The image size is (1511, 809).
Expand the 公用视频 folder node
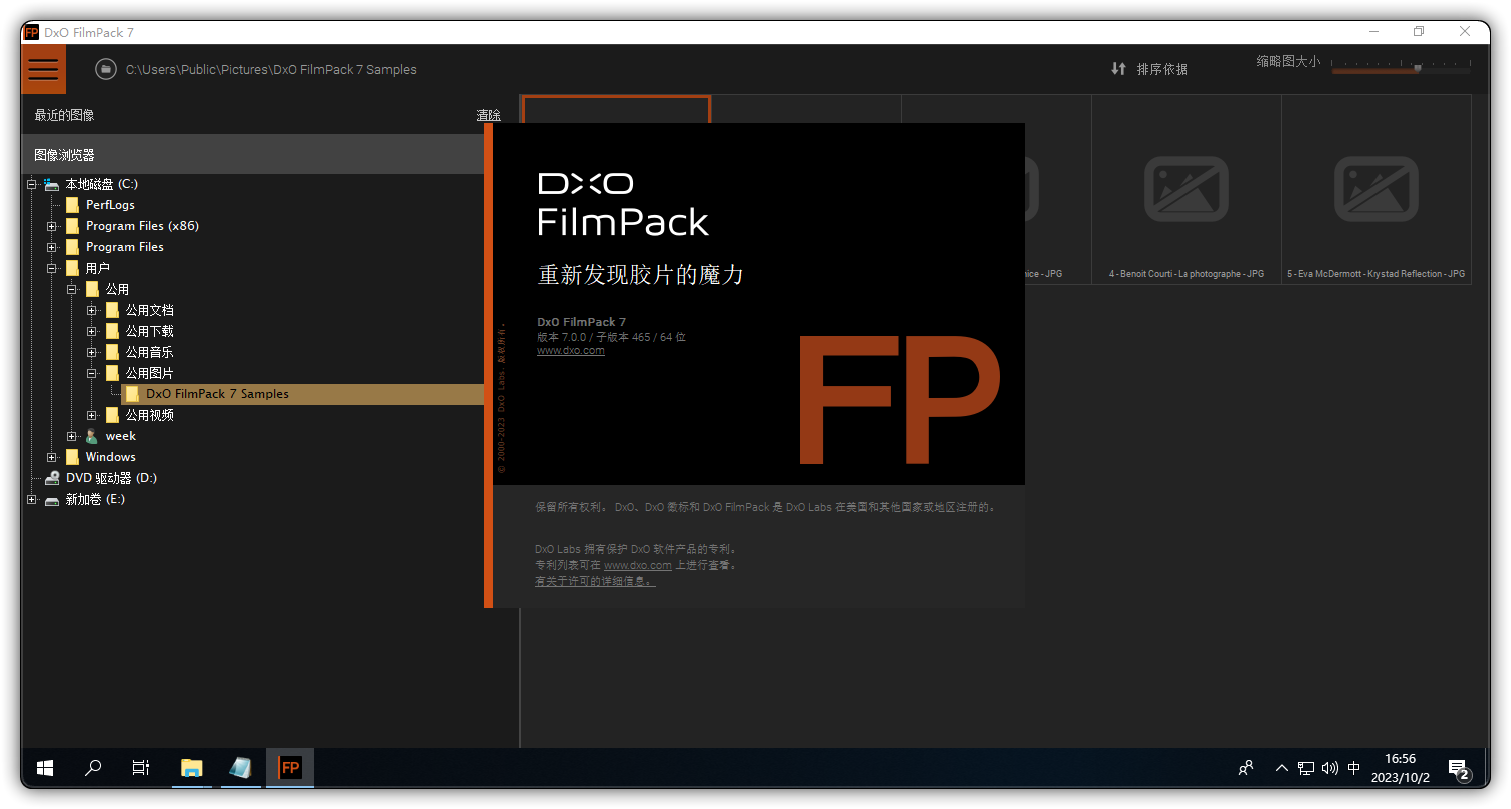92,415
